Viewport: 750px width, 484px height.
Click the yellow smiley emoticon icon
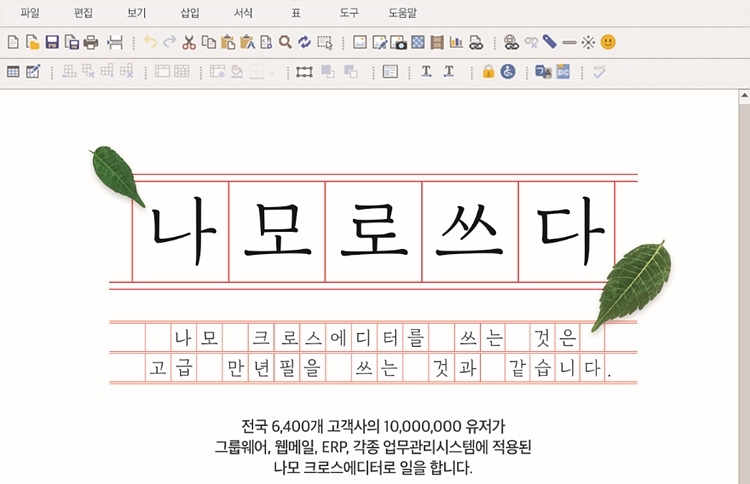[608, 42]
